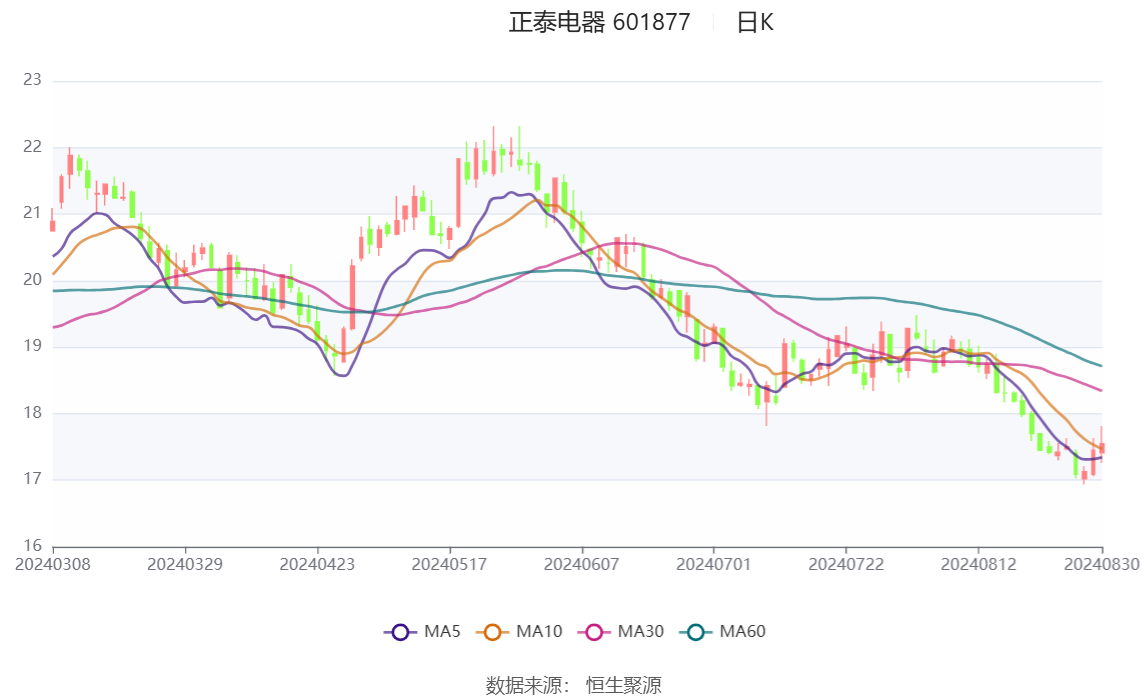Click the 20240423 date axis label
Screen dimensions: 1147x699
[x=317, y=564]
